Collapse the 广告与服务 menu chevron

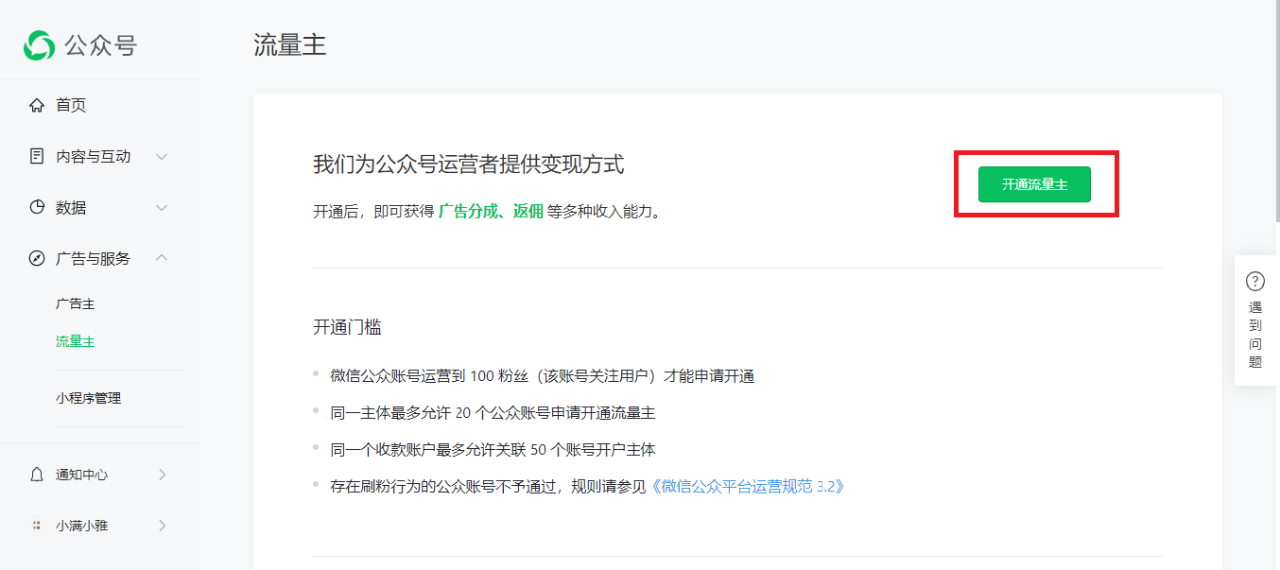tap(161, 258)
